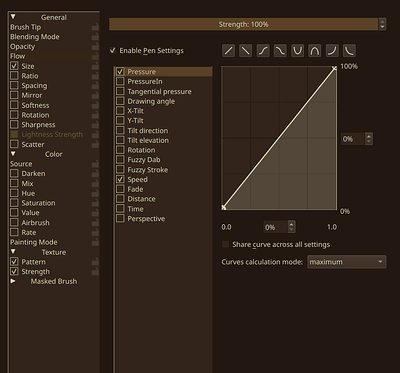Toggle Enable Pen Settings checkbox
400x373 pixels.
point(113,51)
